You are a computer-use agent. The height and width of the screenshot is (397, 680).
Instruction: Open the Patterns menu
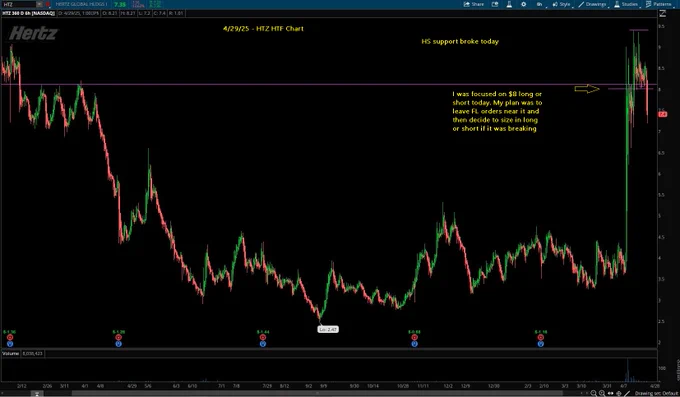click(660, 4)
